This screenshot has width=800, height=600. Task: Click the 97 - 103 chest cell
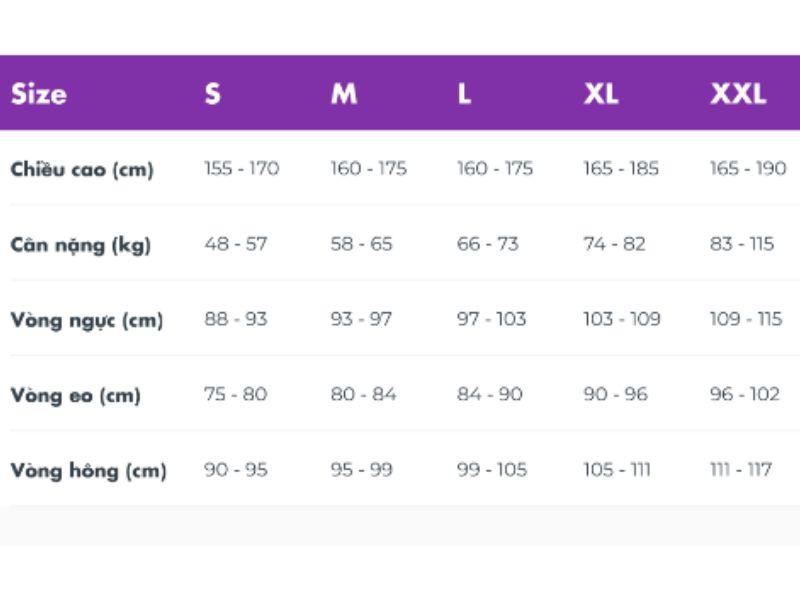click(491, 319)
